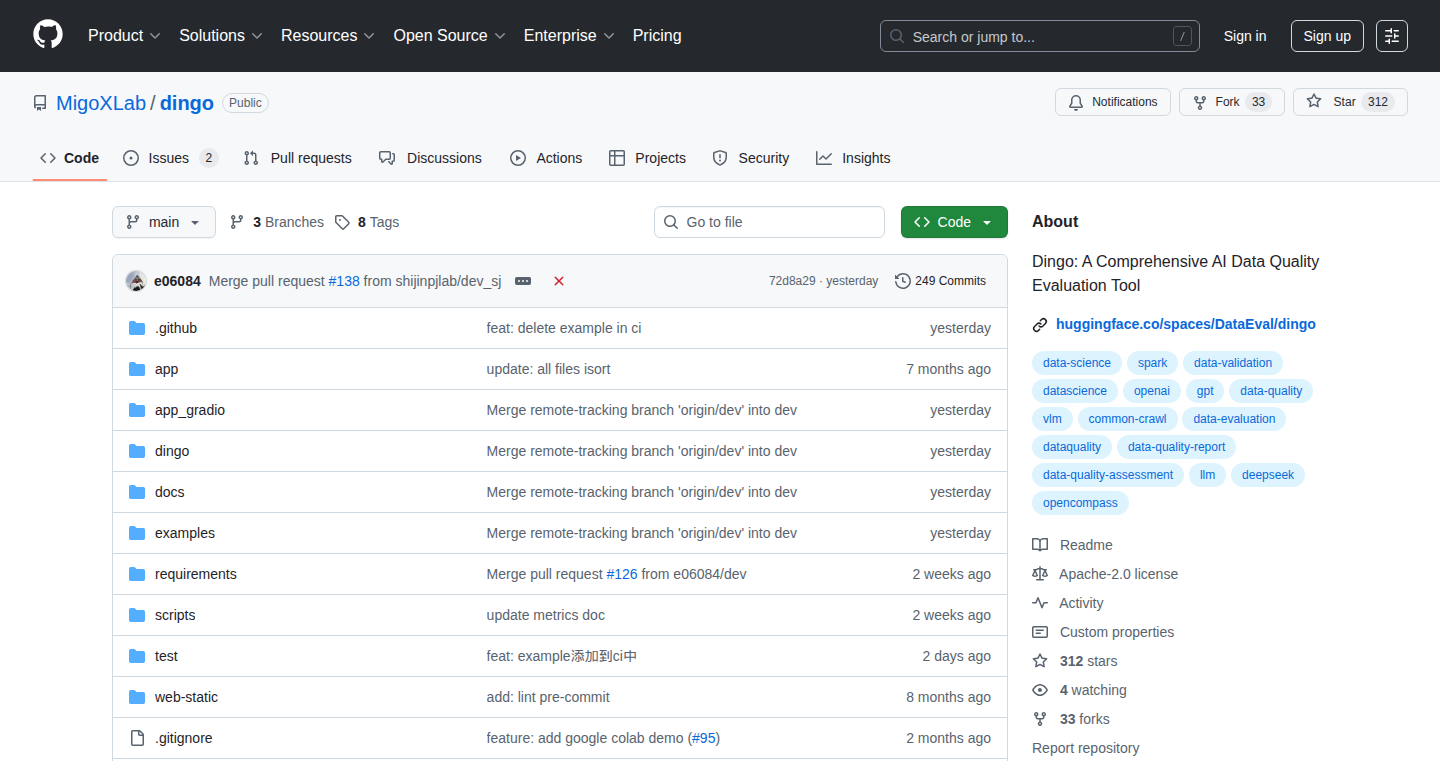Image resolution: width=1440 pixels, height=761 pixels.
Task: Open the MigoXLab owner link
Action: [x=101, y=103]
